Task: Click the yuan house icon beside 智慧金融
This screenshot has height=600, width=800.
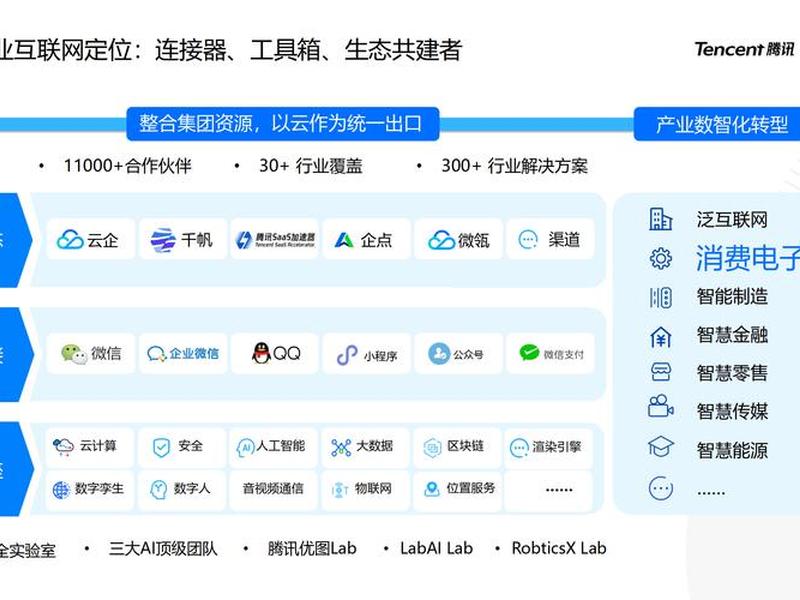Action: pos(661,336)
